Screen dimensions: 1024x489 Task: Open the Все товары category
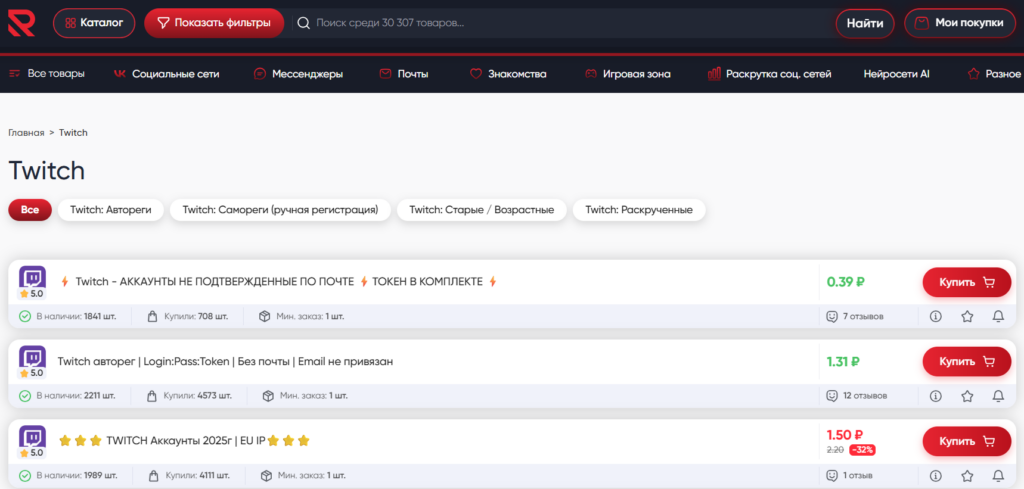pyautogui.click(x=47, y=74)
